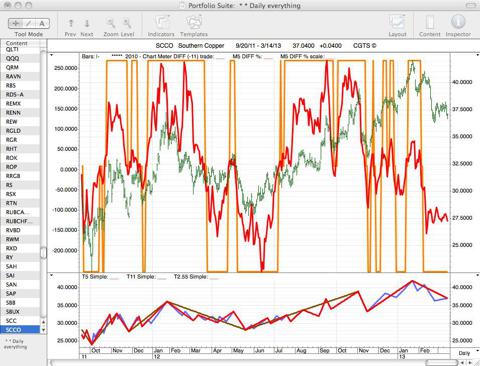Screen dimensions: 480x366
Task: Select RHT in the content list
Action: pyautogui.click(x=20, y=149)
